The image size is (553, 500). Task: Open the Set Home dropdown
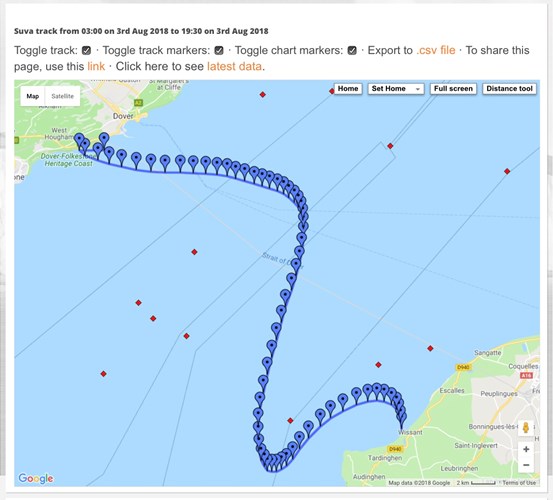pyautogui.click(x=396, y=89)
